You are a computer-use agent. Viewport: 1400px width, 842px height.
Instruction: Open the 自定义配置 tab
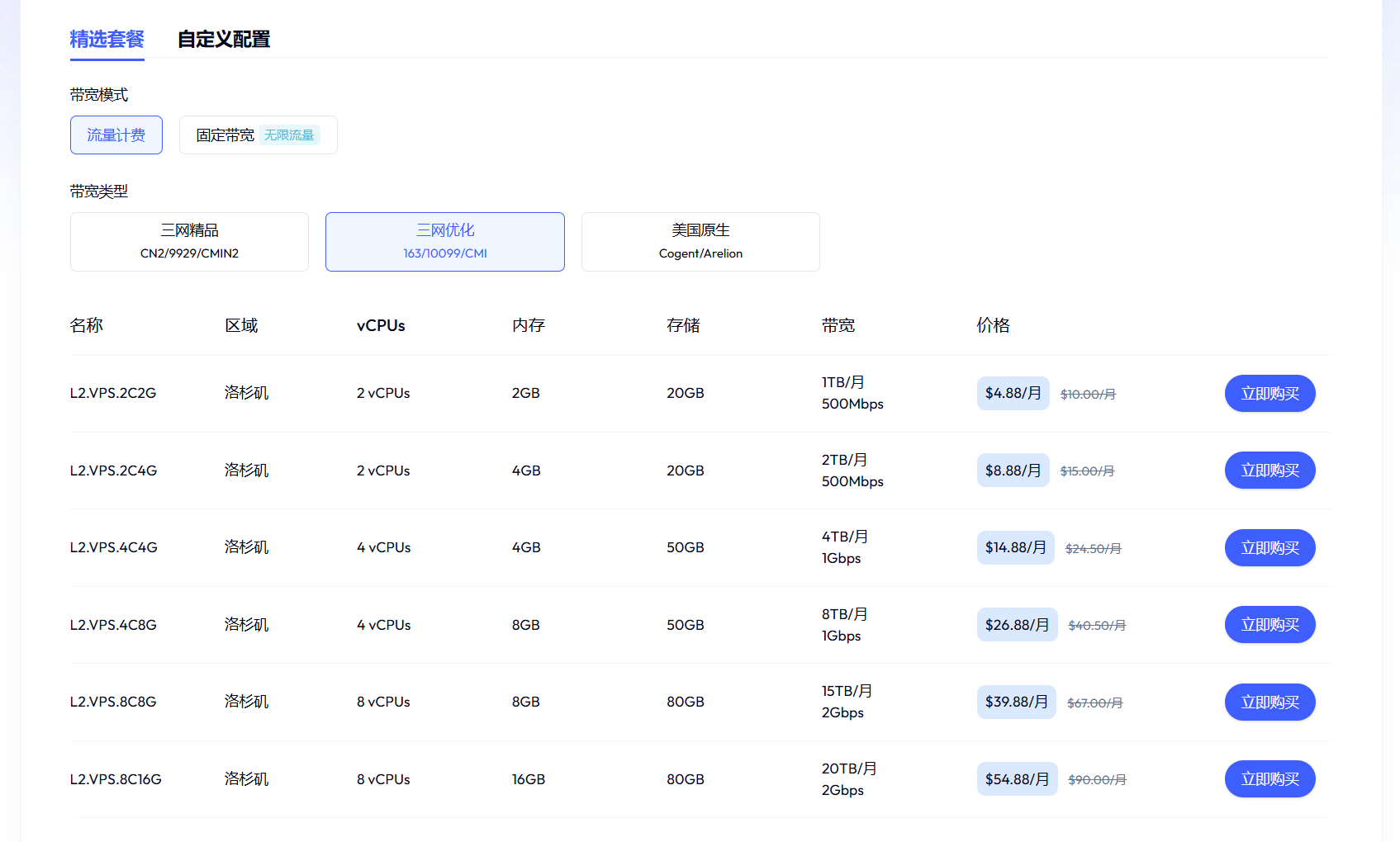(x=224, y=39)
